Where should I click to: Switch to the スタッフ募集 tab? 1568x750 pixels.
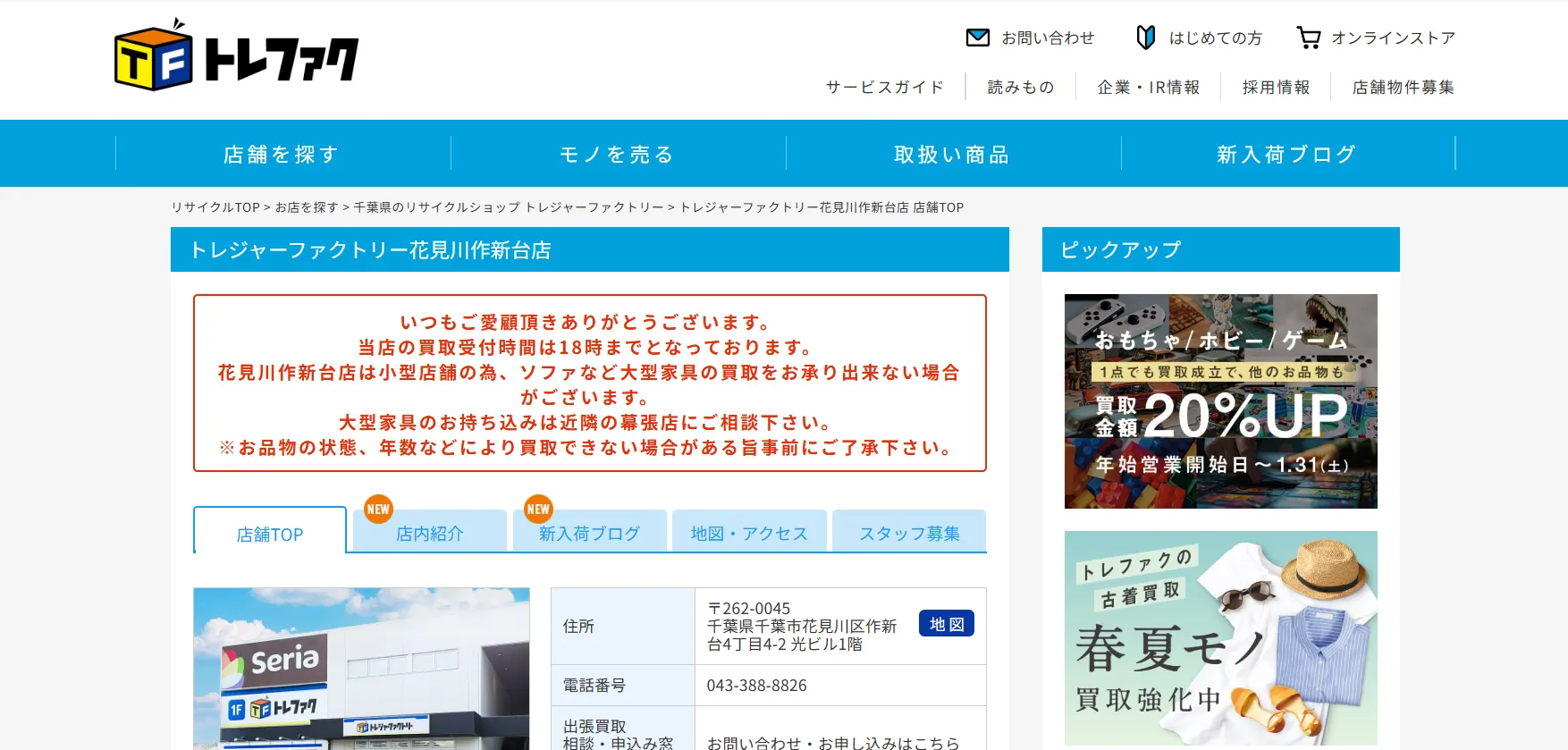909,534
